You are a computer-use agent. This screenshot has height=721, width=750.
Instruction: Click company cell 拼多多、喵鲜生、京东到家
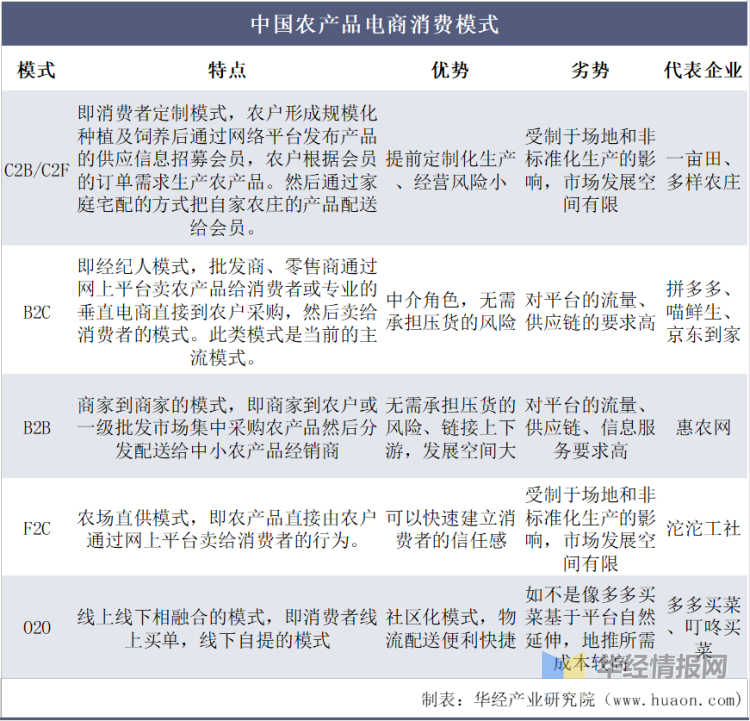(x=703, y=312)
